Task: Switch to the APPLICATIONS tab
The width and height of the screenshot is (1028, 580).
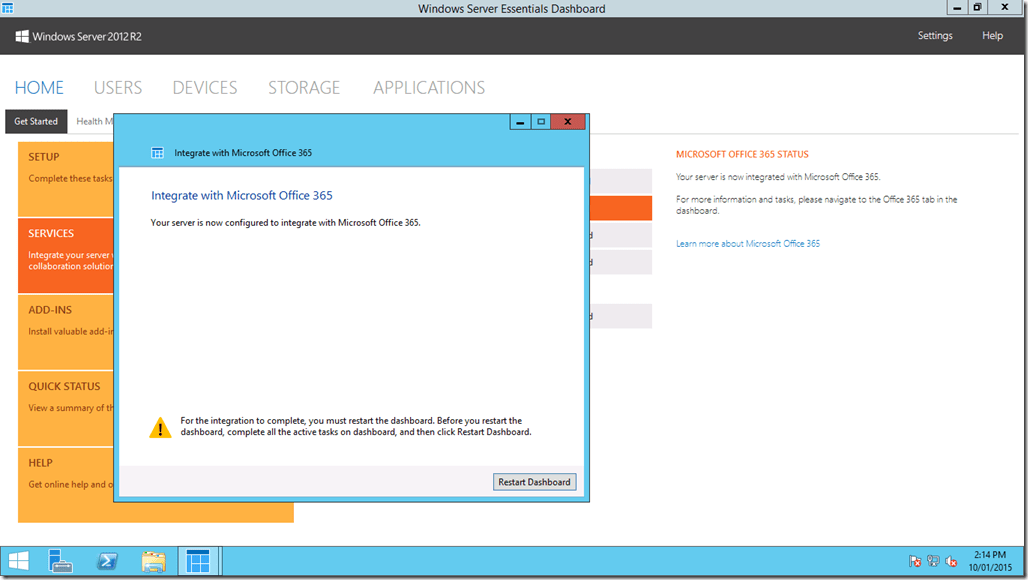Action: (428, 87)
